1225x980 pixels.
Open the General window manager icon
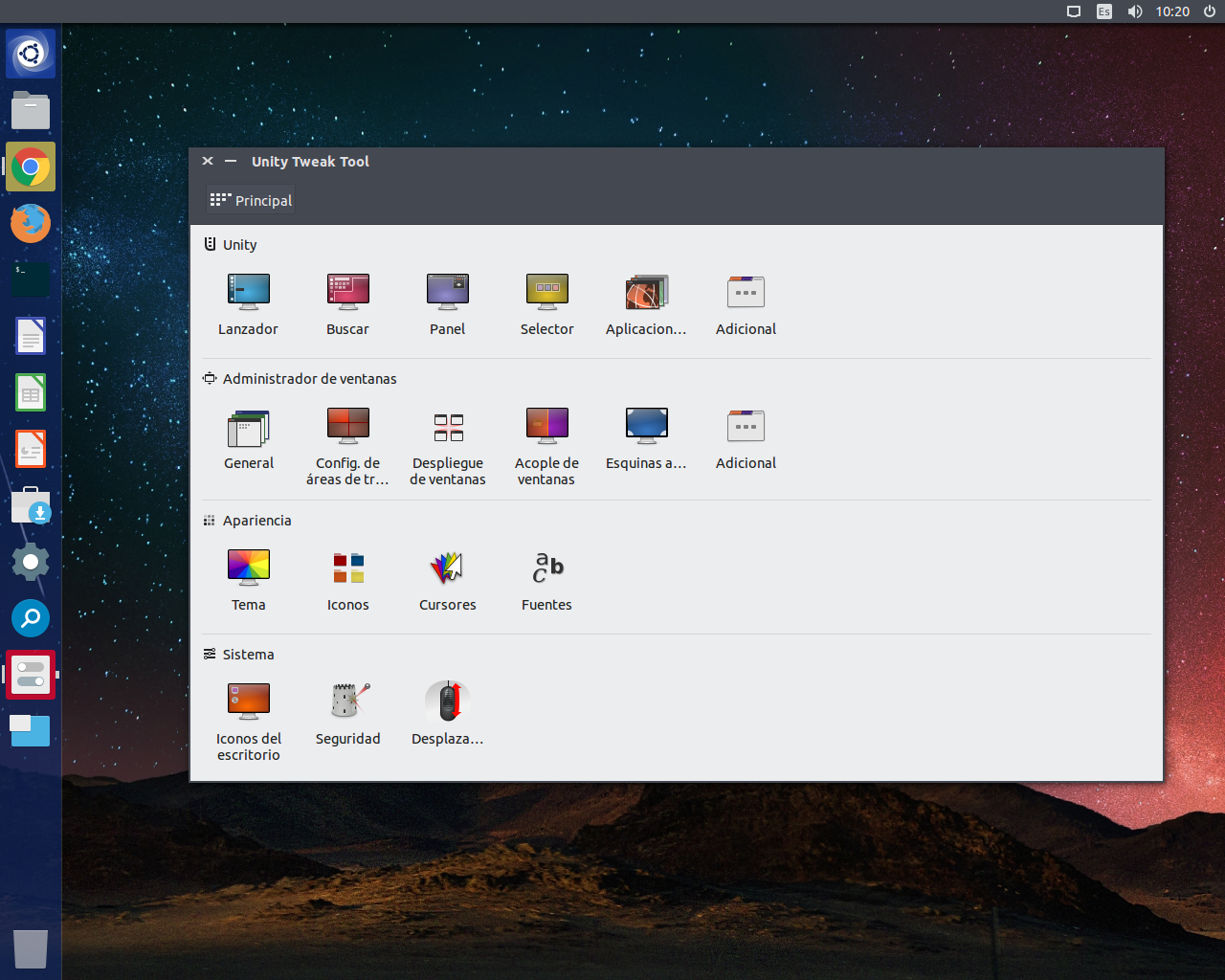[248, 428]
